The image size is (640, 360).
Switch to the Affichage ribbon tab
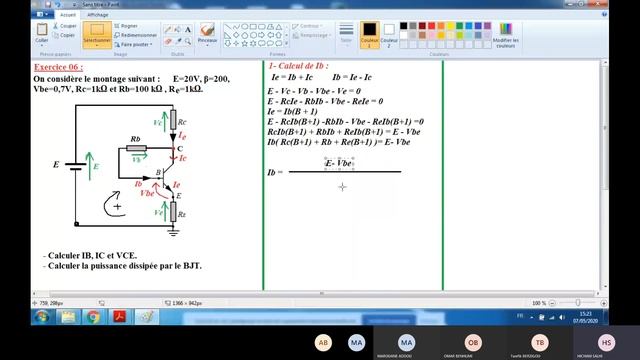pos(98,15)
